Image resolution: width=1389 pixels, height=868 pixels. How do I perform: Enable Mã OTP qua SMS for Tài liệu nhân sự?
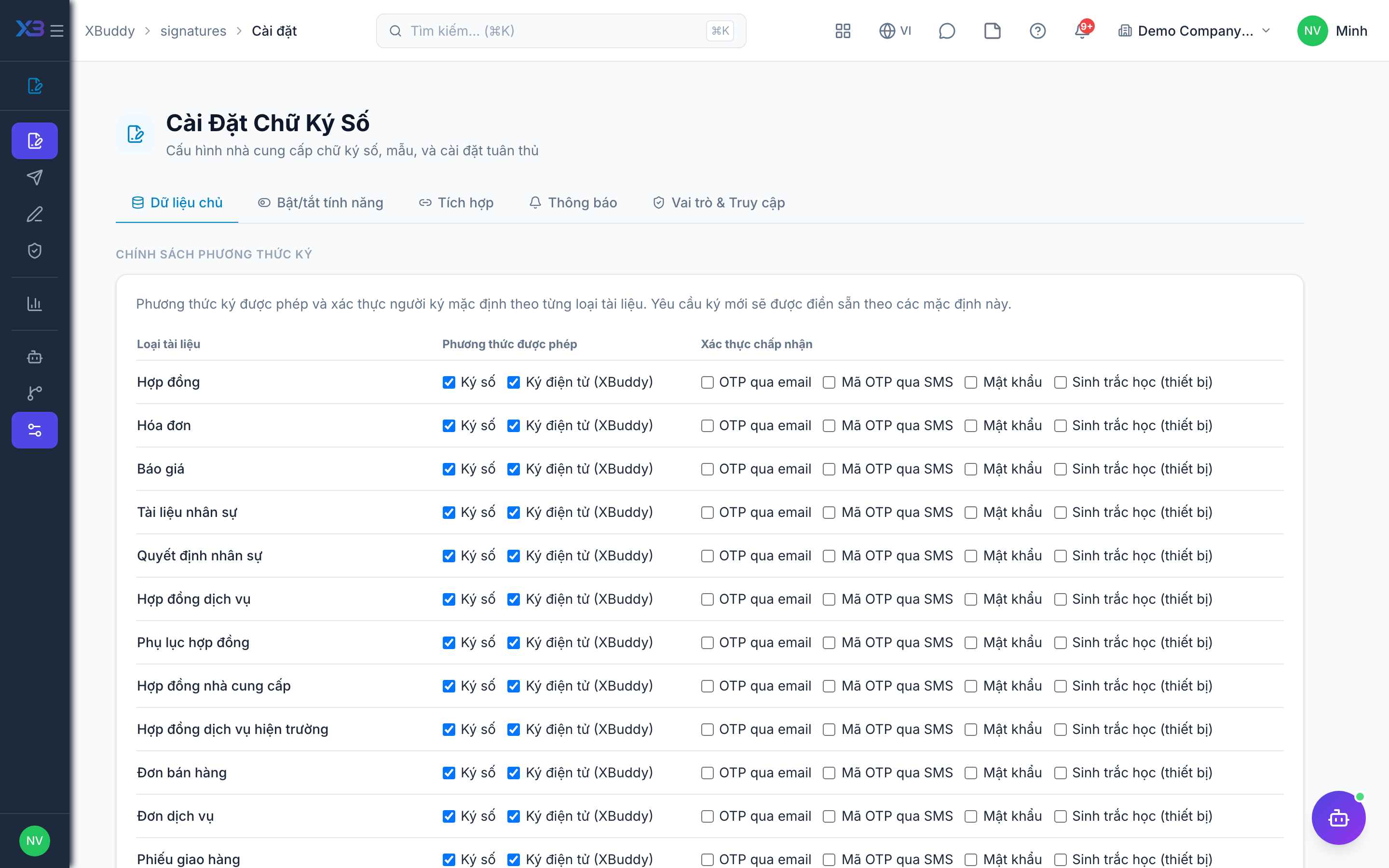(x=829, y=513)
